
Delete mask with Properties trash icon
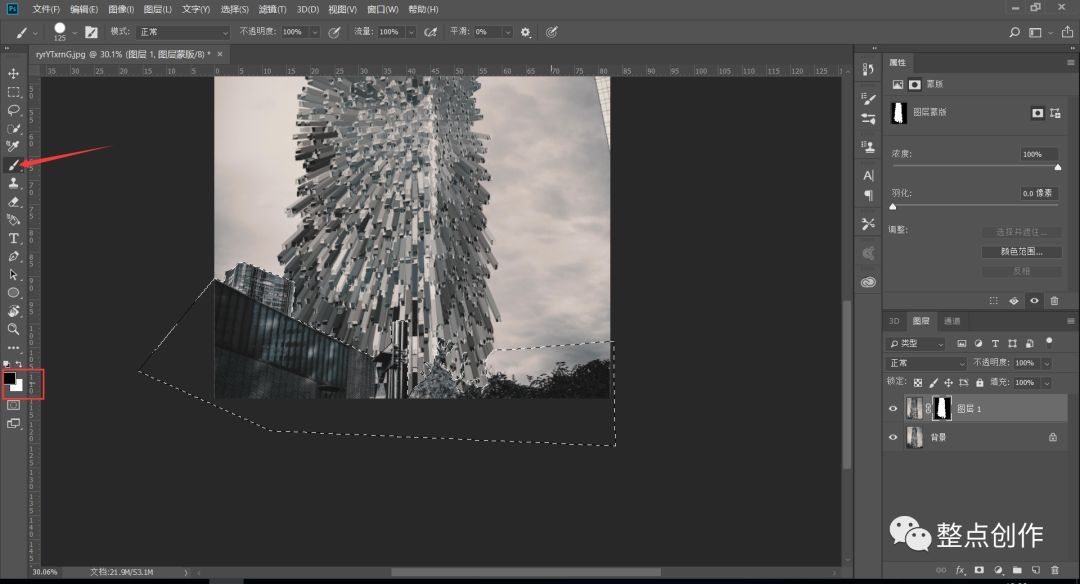tap(1054, 300)
